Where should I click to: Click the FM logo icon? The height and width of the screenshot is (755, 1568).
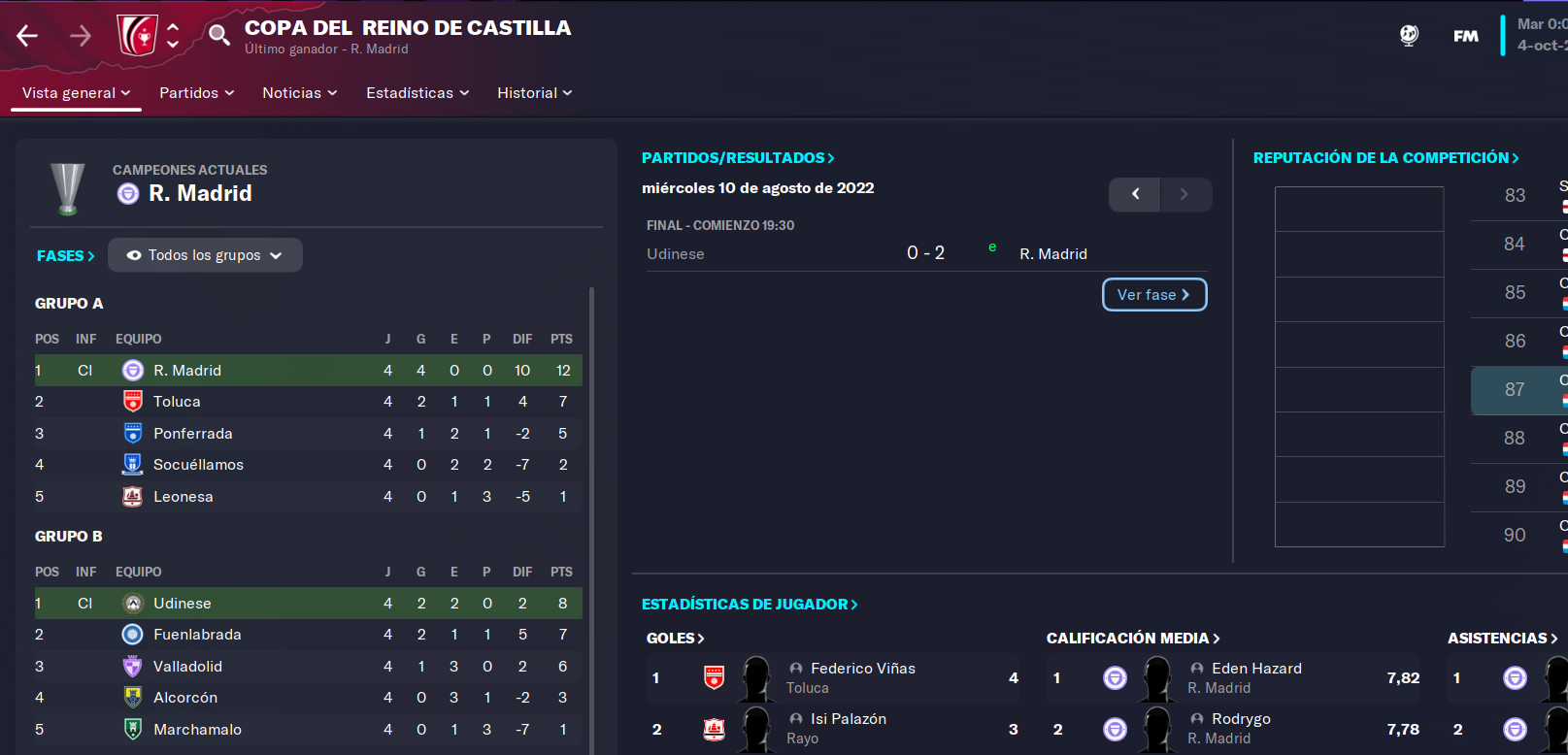1466,36
